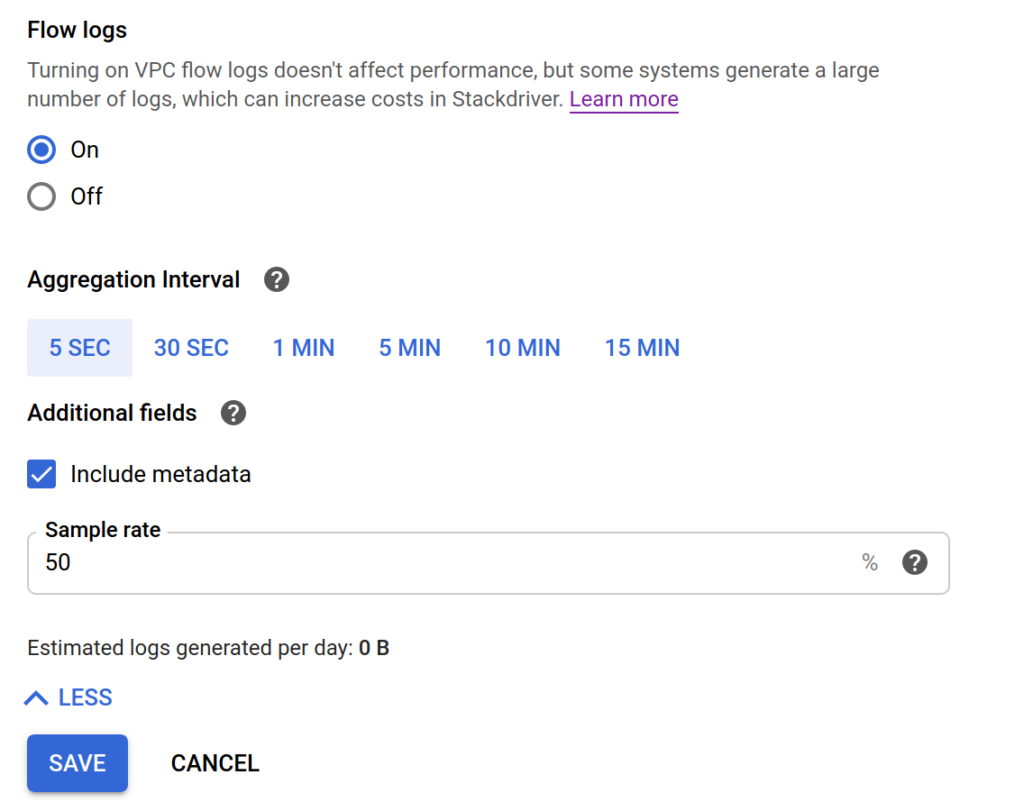The height and width of the screenshot is (811, 1024).
Task: Open the Learn more link
Action: [624, 99]
